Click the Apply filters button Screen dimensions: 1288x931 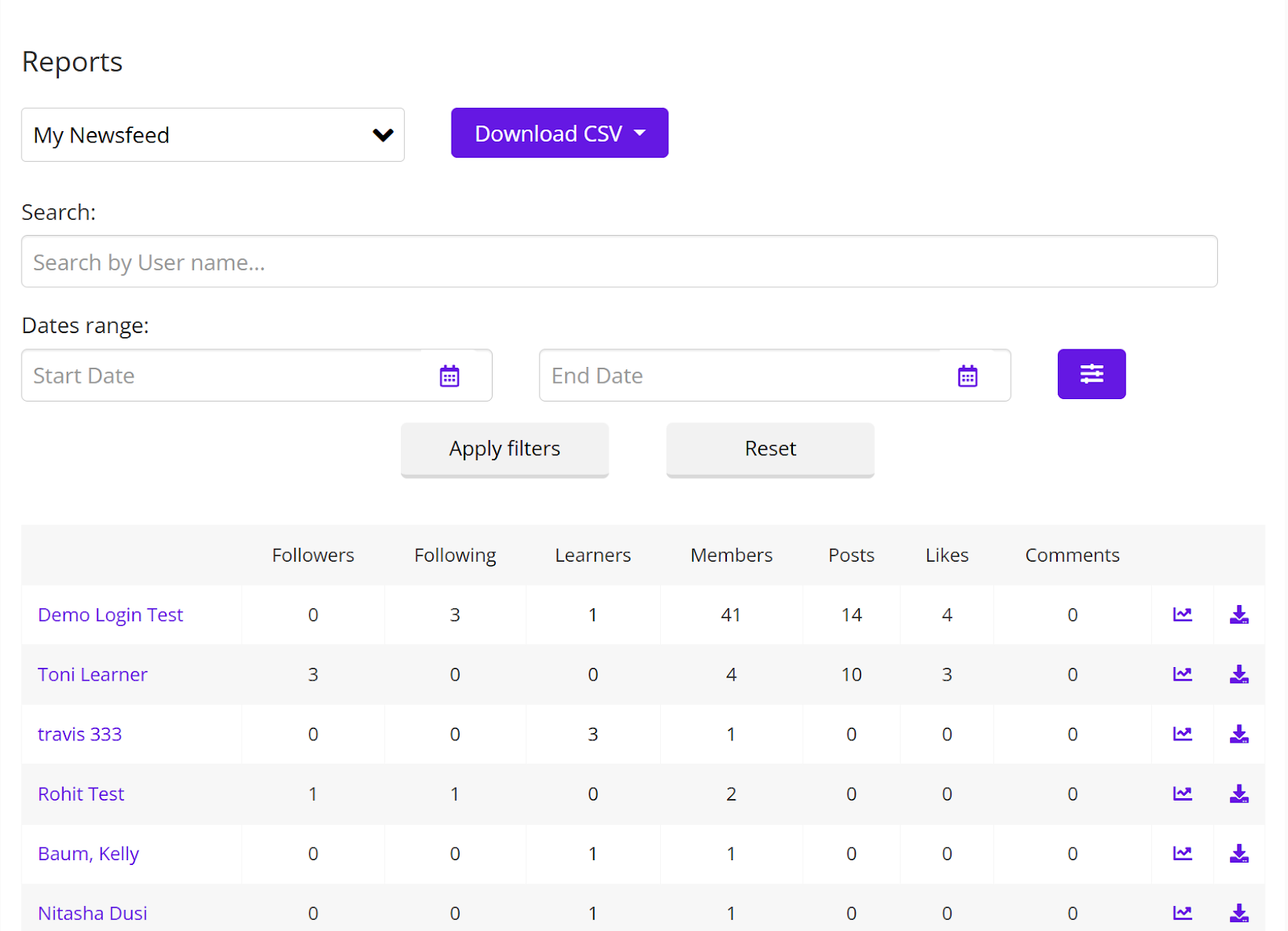pyautogui.click(x=505, y=450)
